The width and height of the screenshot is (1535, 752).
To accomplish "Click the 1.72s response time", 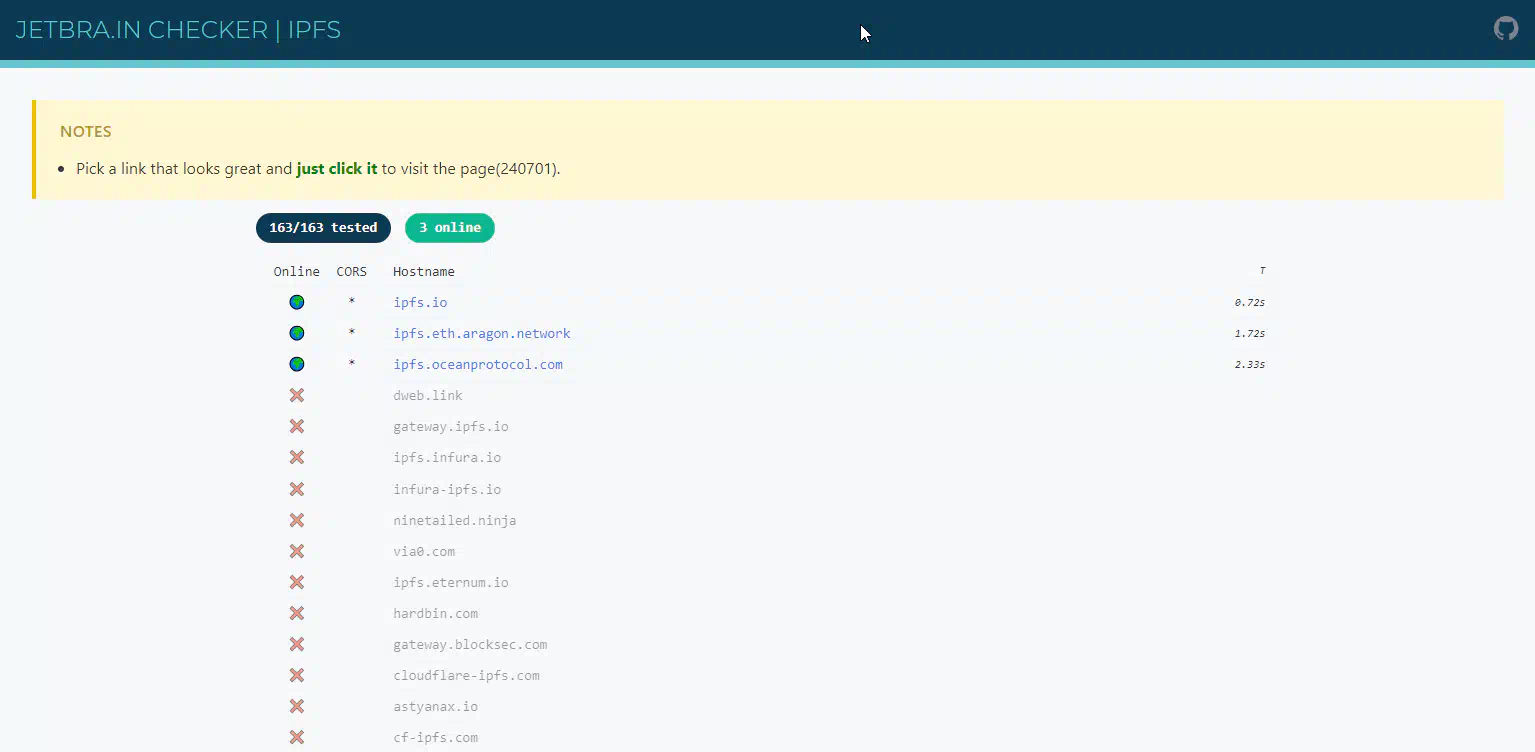I will tap(1250, 333).
